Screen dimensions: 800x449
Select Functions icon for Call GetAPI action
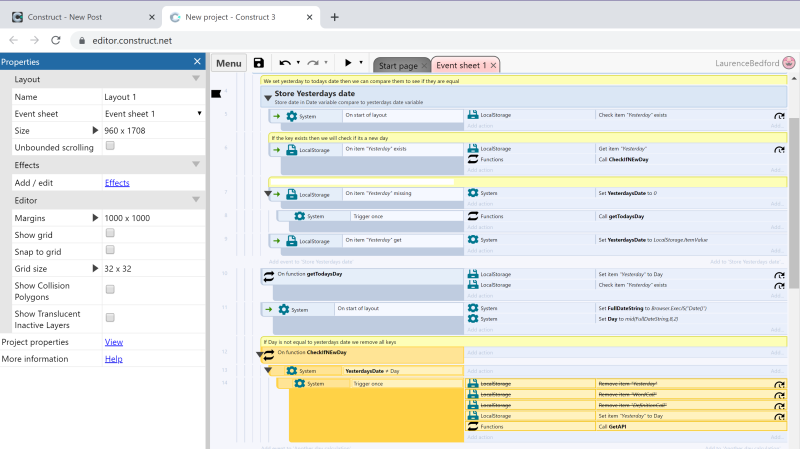(473, 426)
